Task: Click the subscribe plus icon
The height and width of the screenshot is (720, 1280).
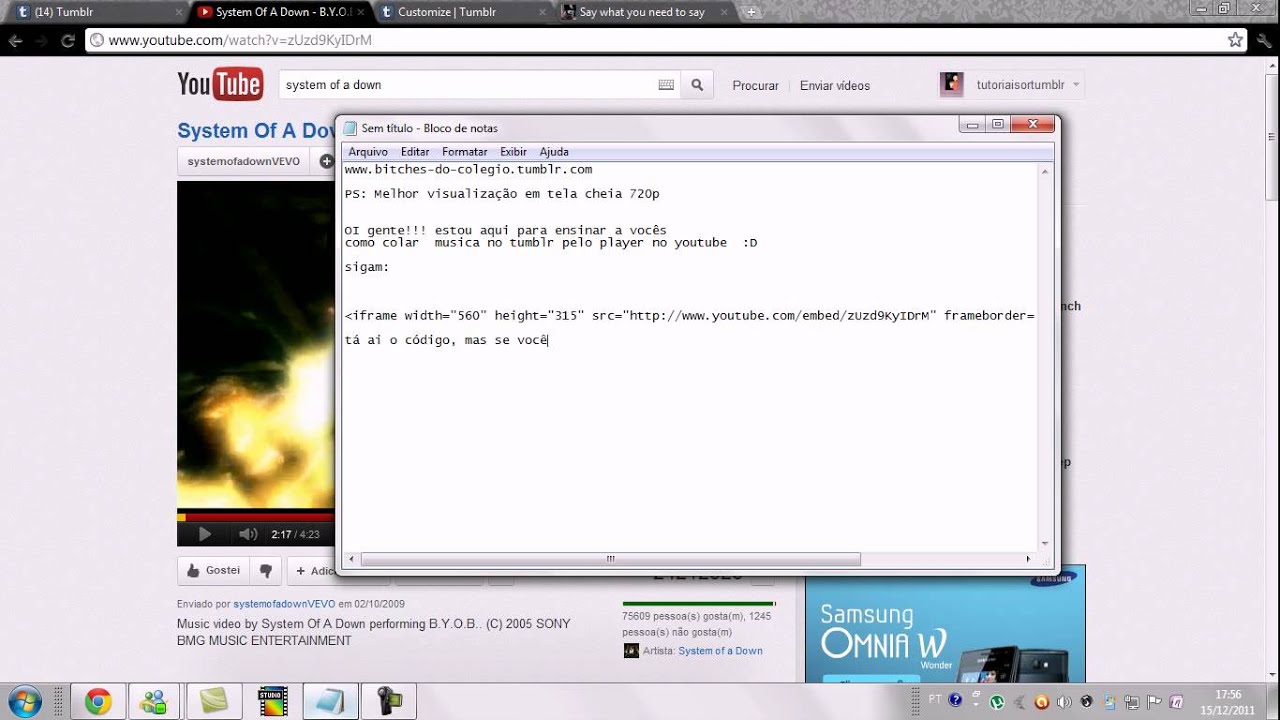Action: (x=326, y=161)
